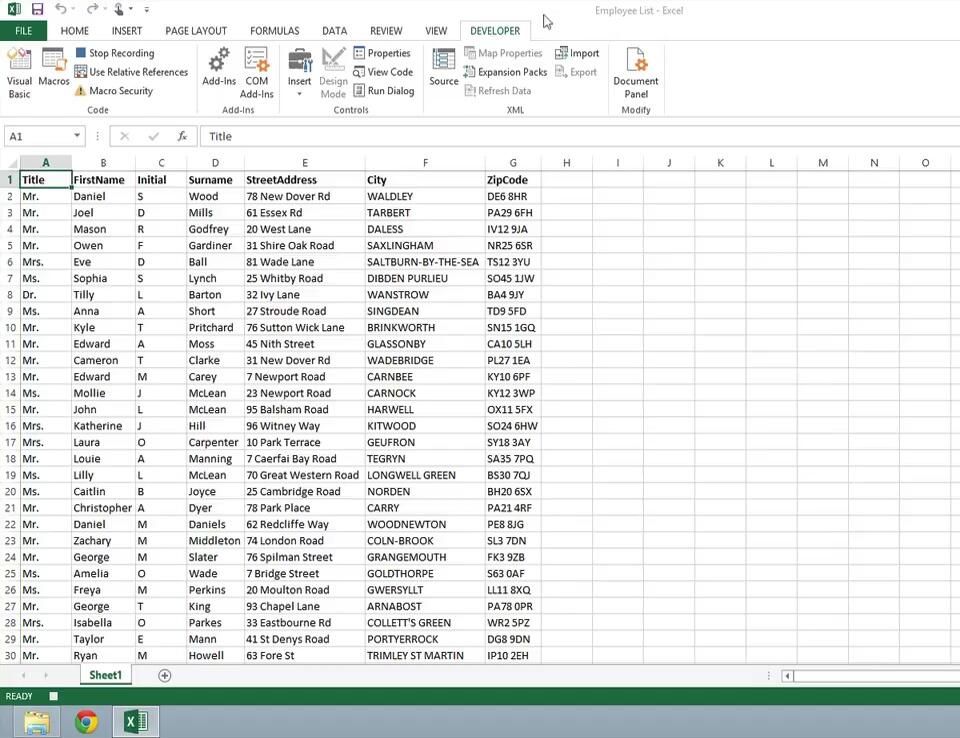Select the cell with surname Middleton
Screen dimensions: 960x738
click(216, 541)
